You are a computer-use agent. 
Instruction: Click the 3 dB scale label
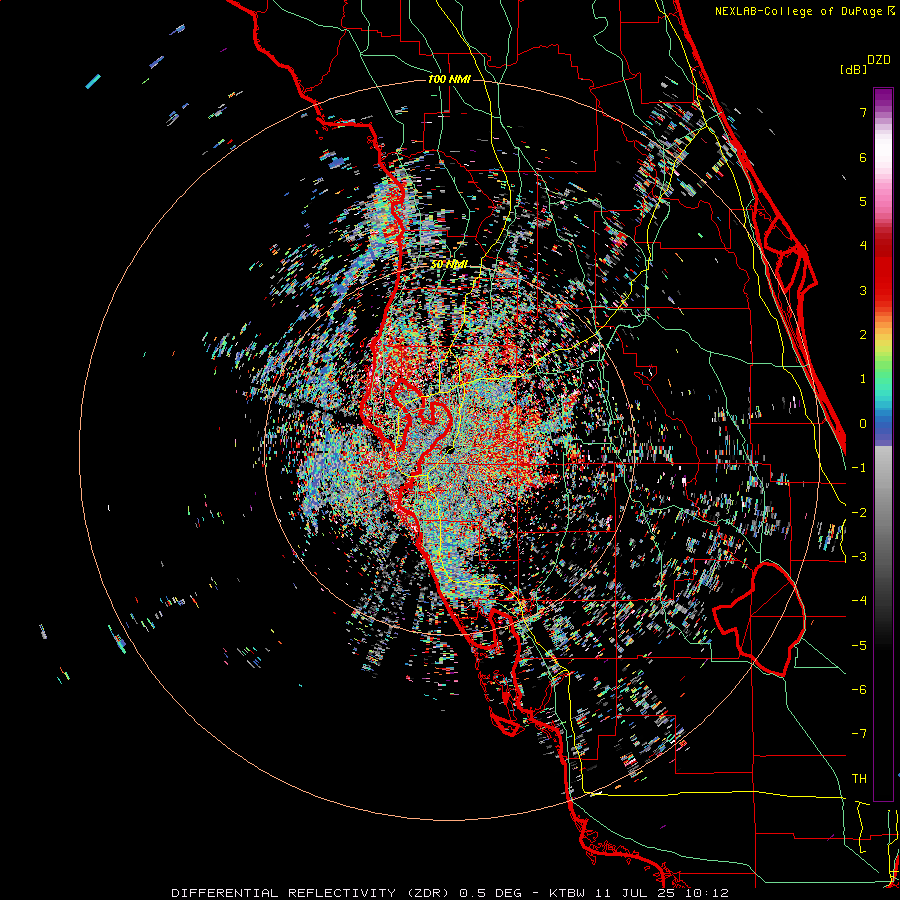(863, 290)
